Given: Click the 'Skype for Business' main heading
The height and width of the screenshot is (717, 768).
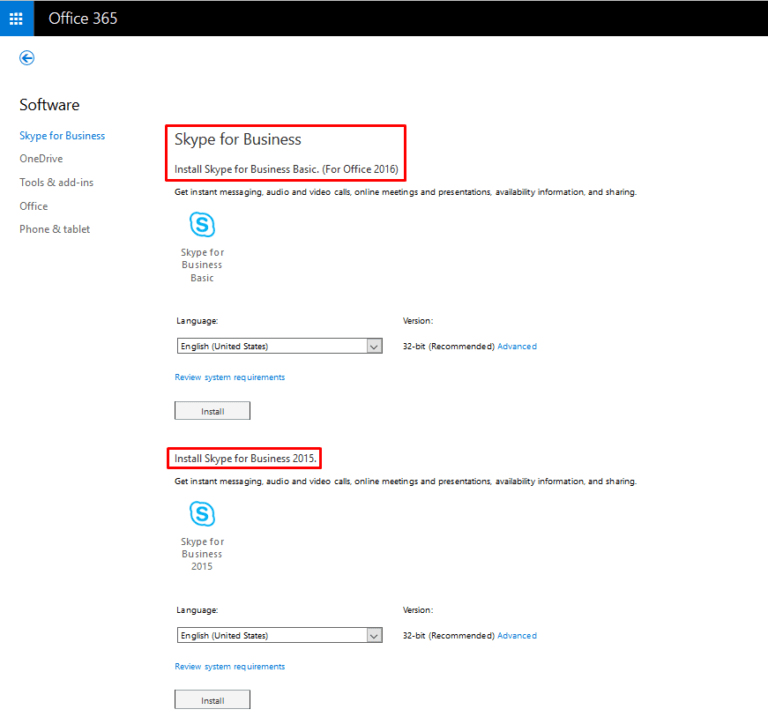Looking at the screenshot, I should (x=238, y=140).
